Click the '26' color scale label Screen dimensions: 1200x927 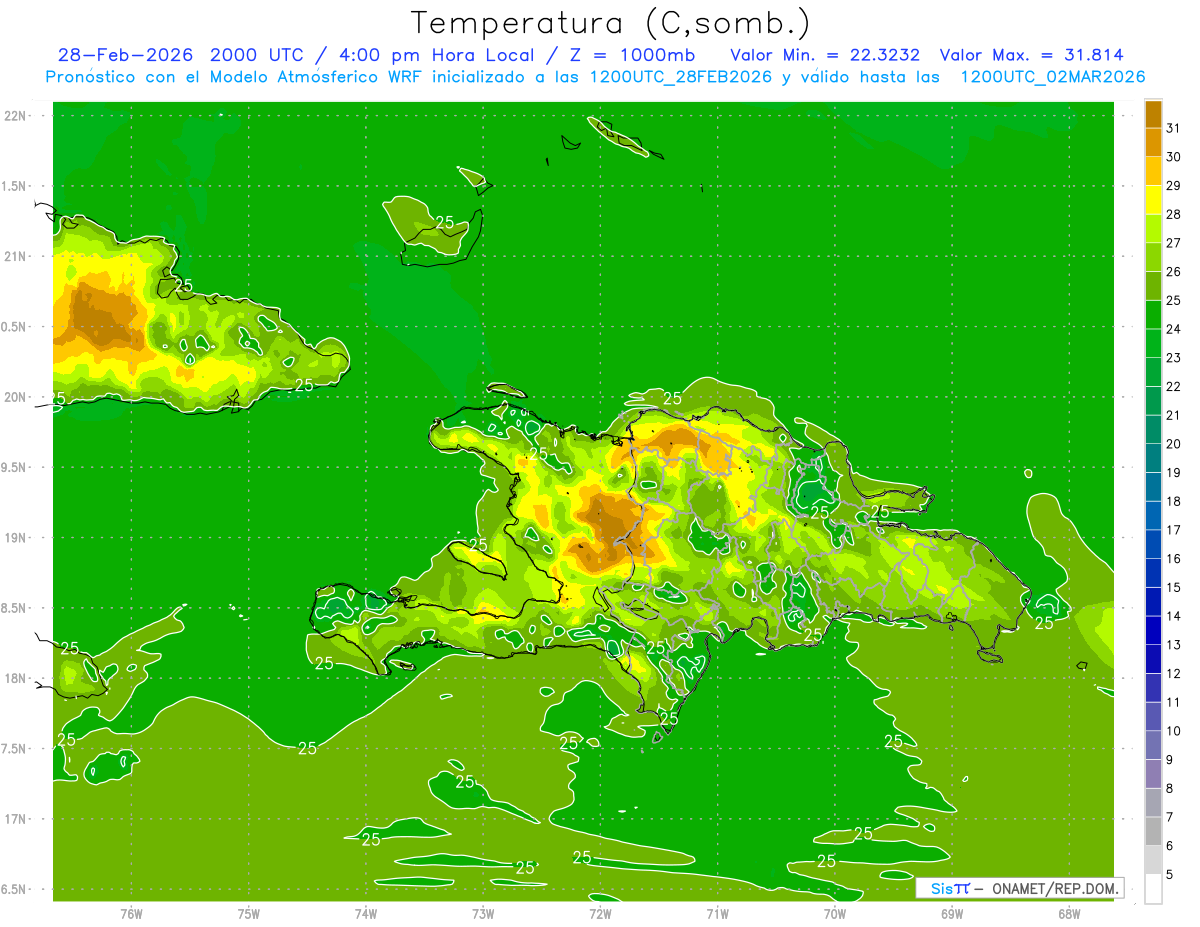pos(1174,272)
